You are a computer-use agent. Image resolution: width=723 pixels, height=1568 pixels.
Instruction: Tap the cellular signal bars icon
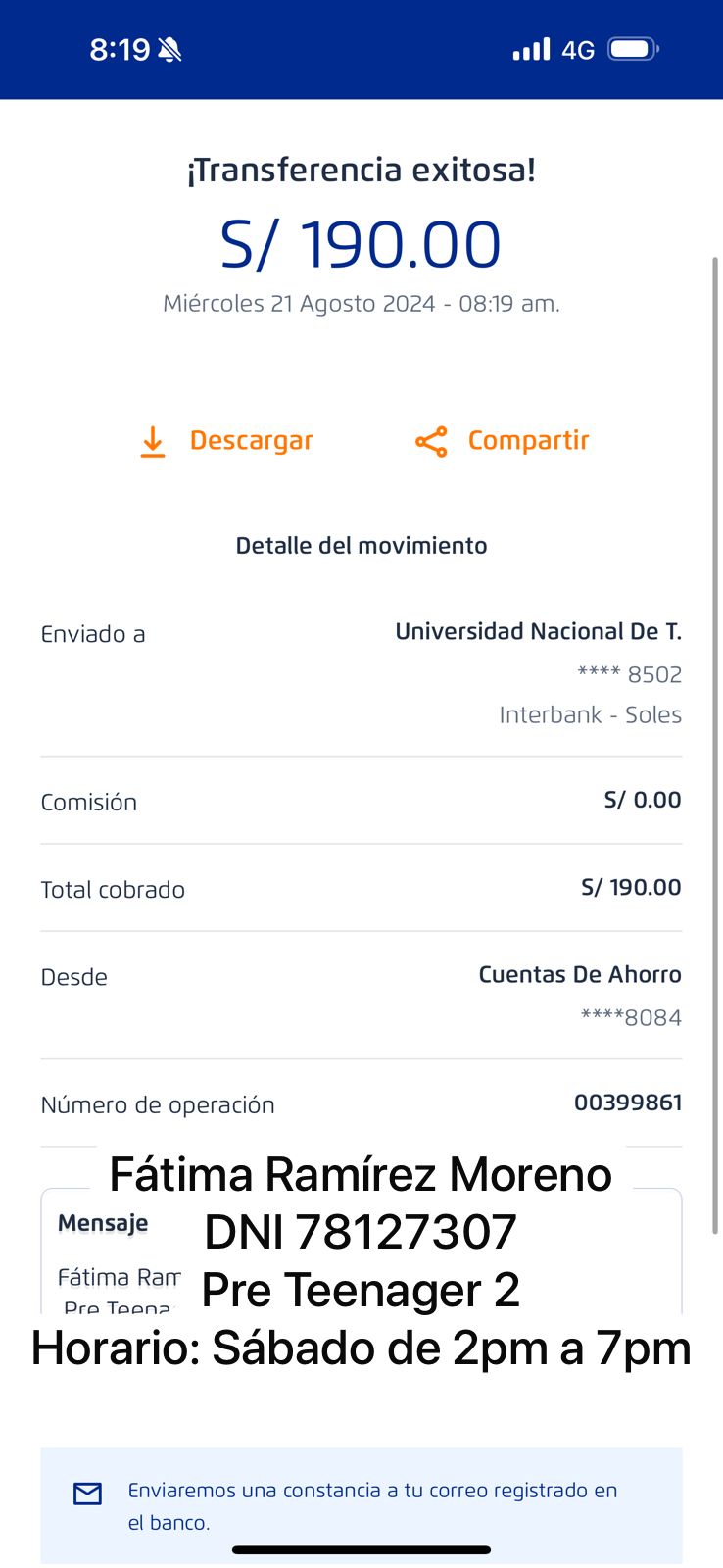(531, 49)
